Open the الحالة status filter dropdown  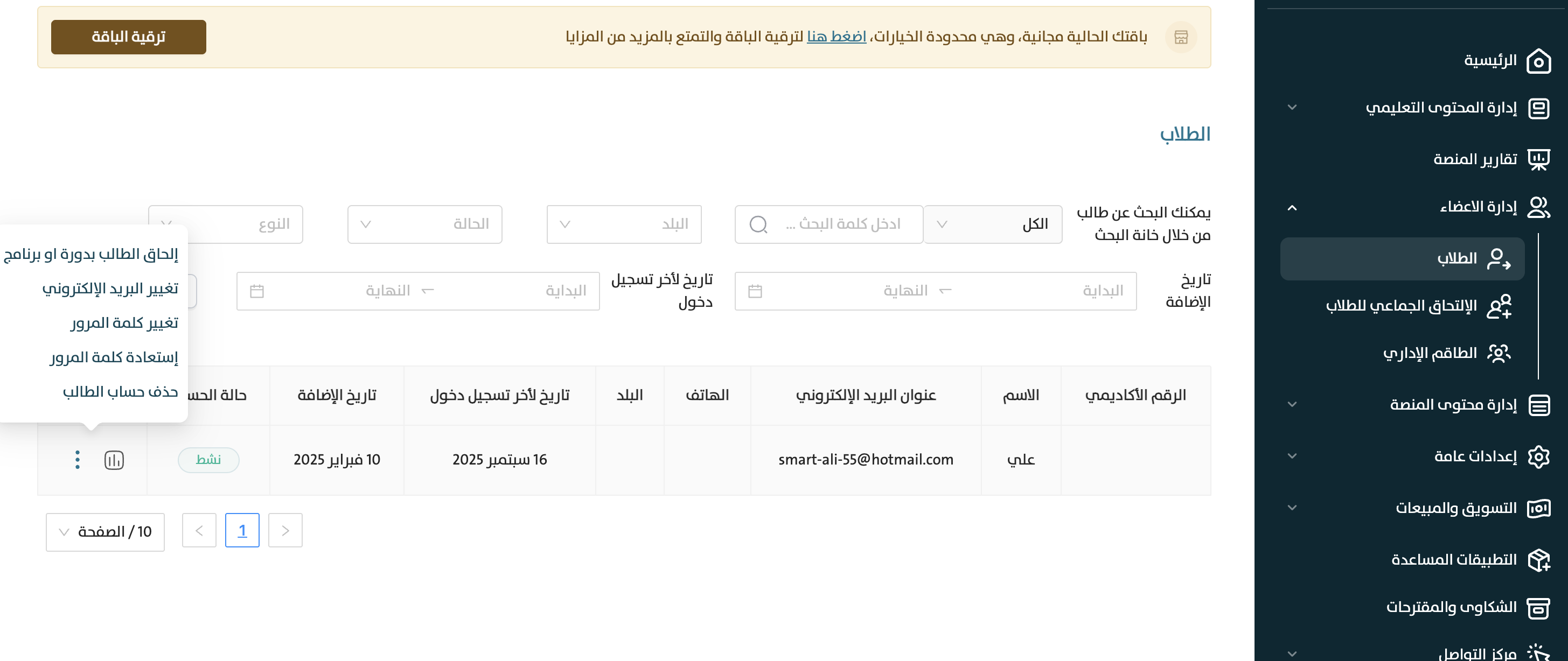point(424,224)
